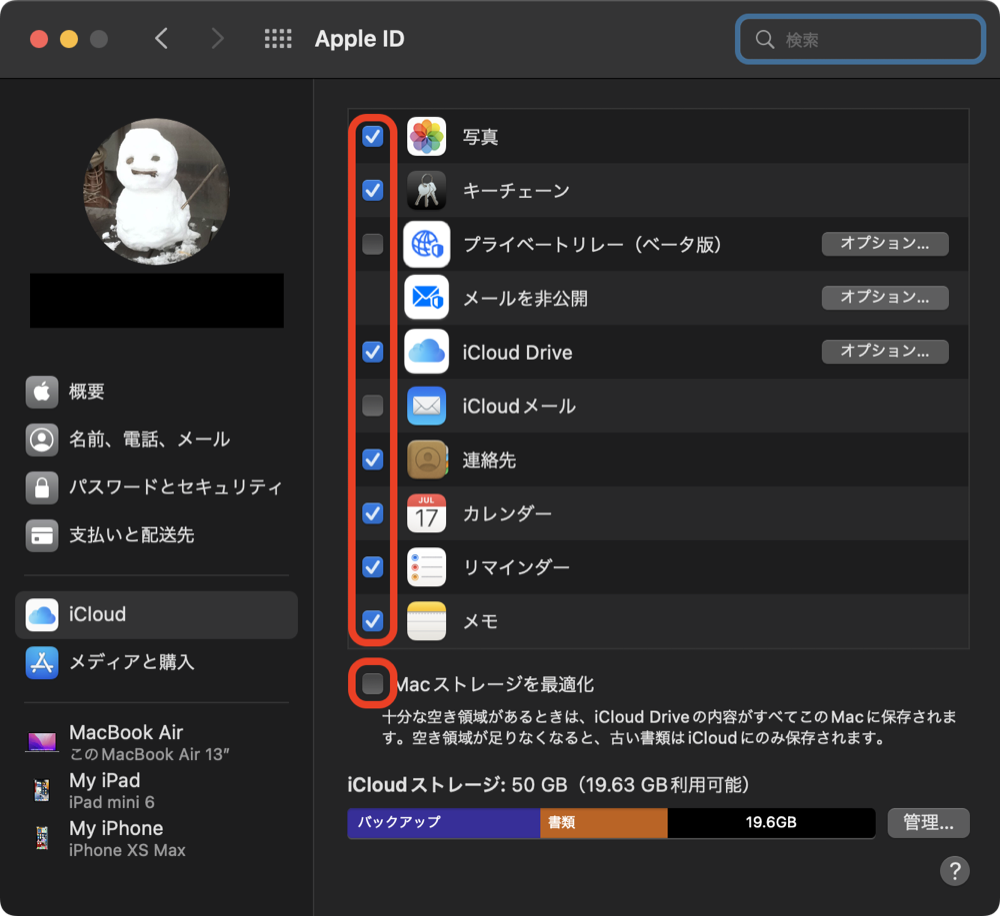Click the person icon beside 名前、電話、メール
Image resolution: width=1000 pixels, height=916 pixels.
[41, 440]
